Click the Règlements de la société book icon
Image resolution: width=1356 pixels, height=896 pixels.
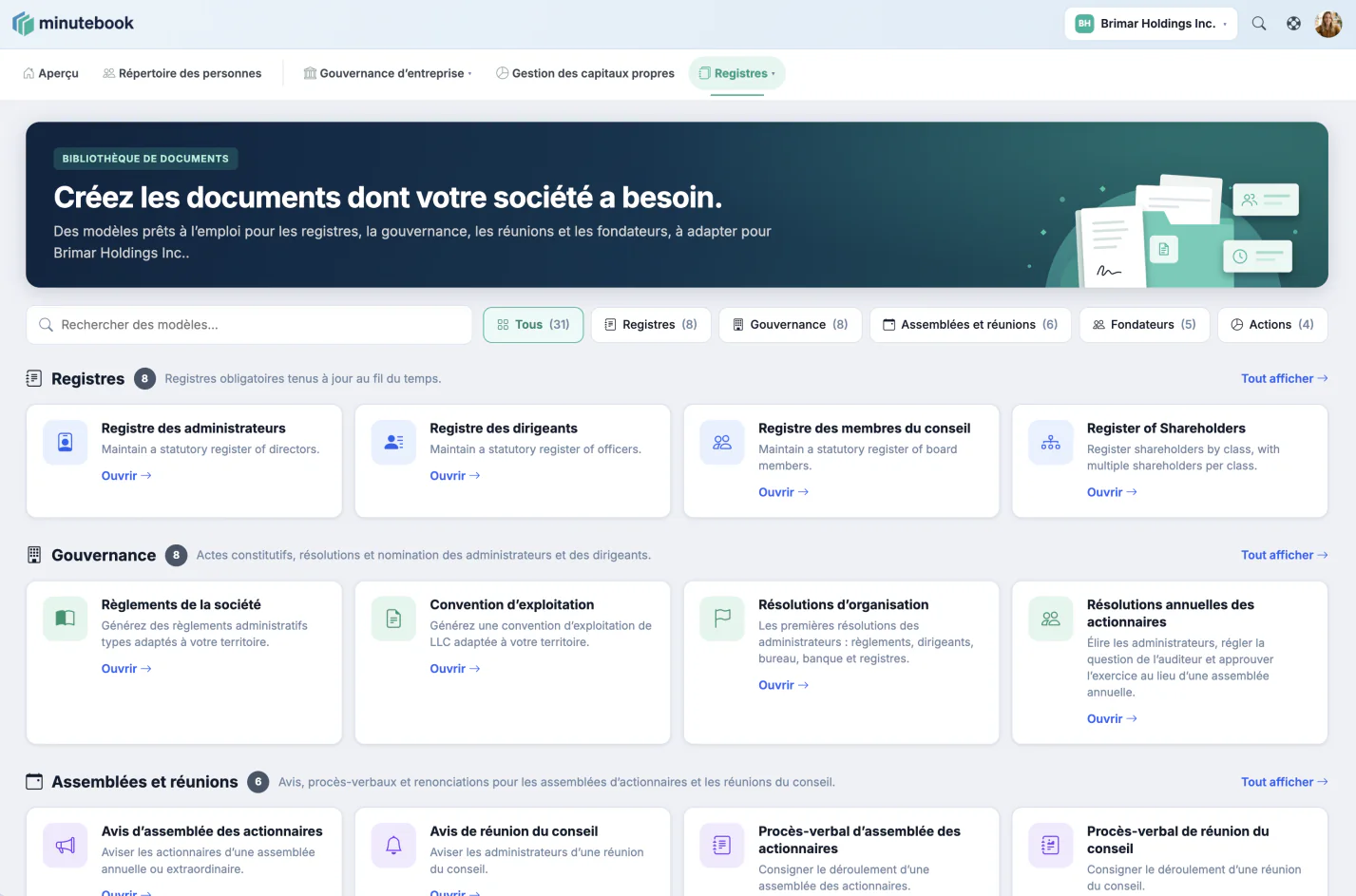[x=66, y=619]
